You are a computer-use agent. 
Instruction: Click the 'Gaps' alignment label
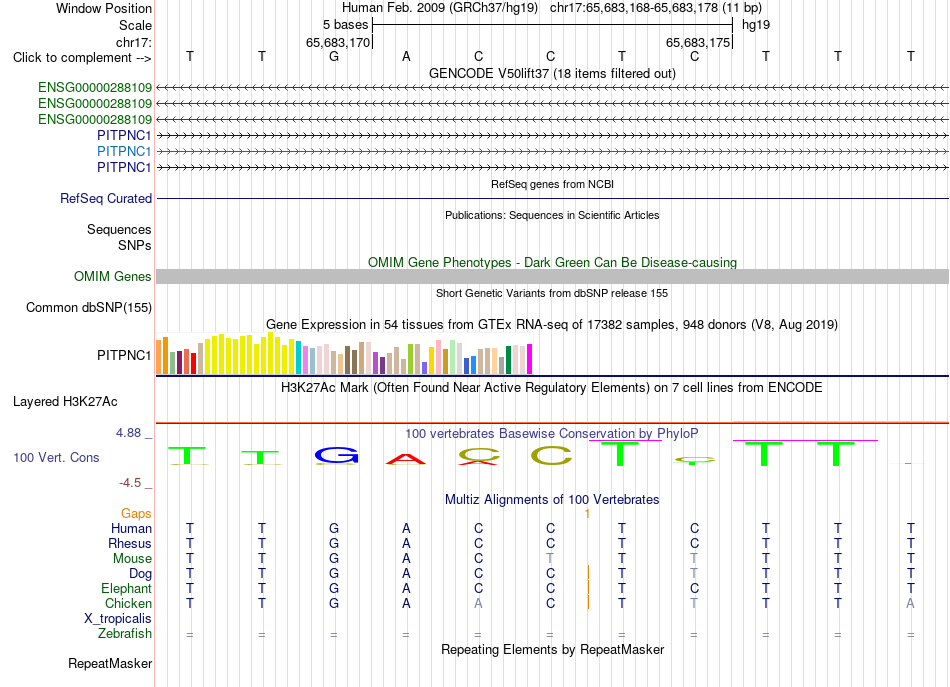(136, 514)
